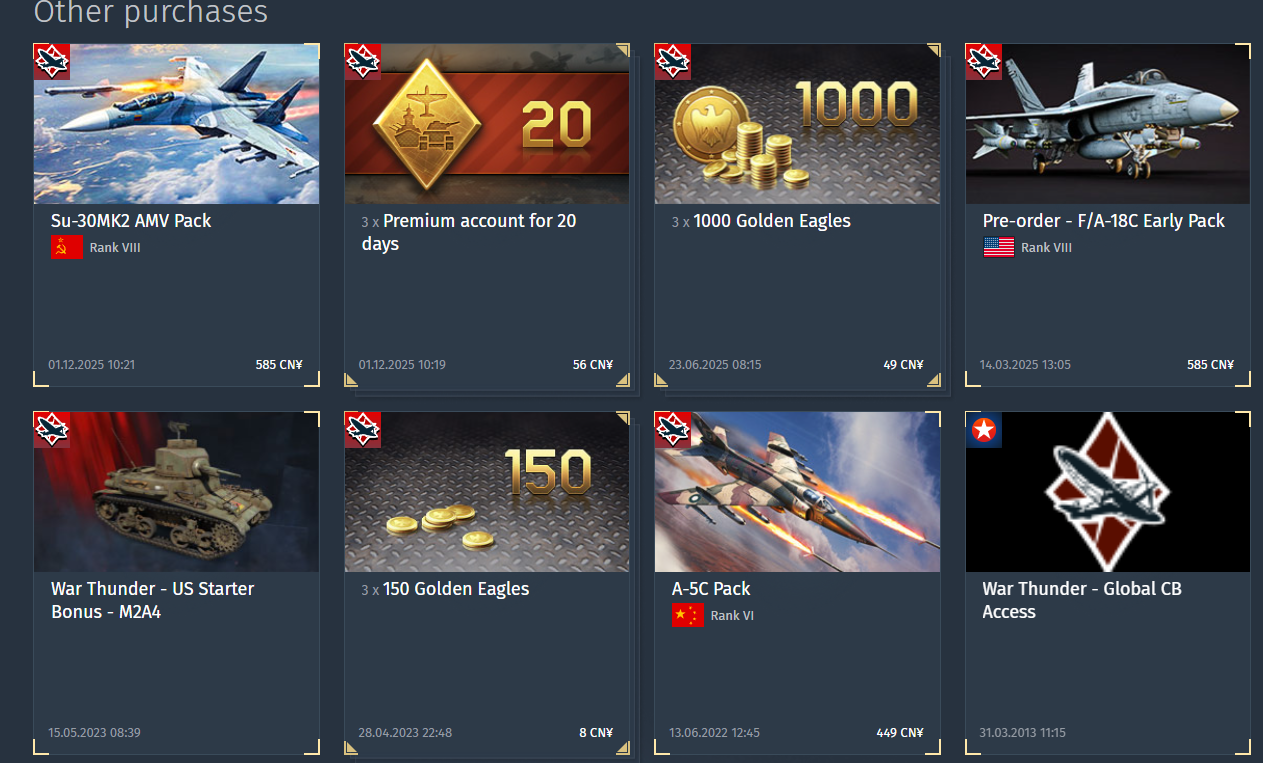This screenshot has height=763, width=1263.
Task: Click the Soviet flag icon under Su-30MK2 AMV Pack
Action: [67, 247]
